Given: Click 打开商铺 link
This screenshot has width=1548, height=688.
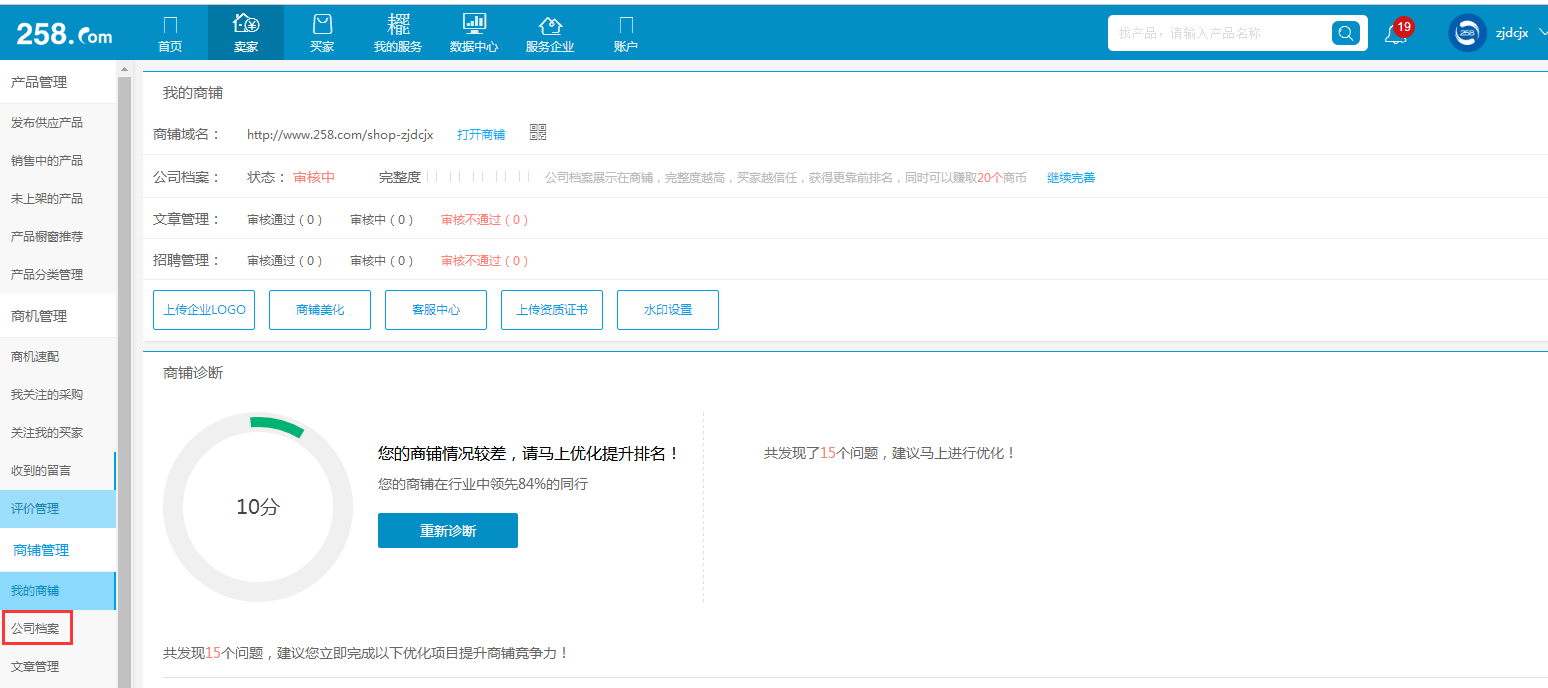Looking at the screenshot, I should click(481, 134).
